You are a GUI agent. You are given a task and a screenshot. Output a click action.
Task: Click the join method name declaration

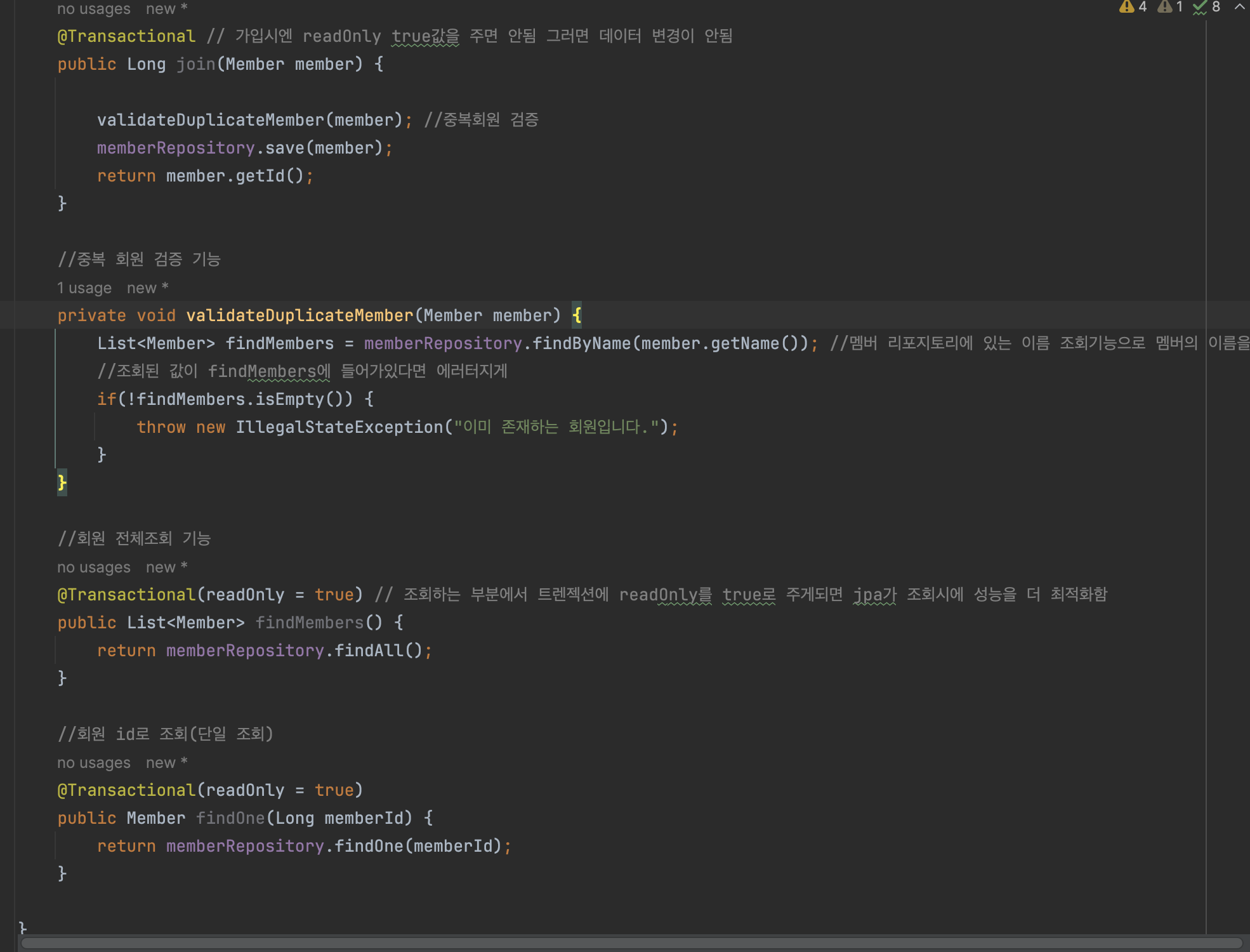[195, 64]
